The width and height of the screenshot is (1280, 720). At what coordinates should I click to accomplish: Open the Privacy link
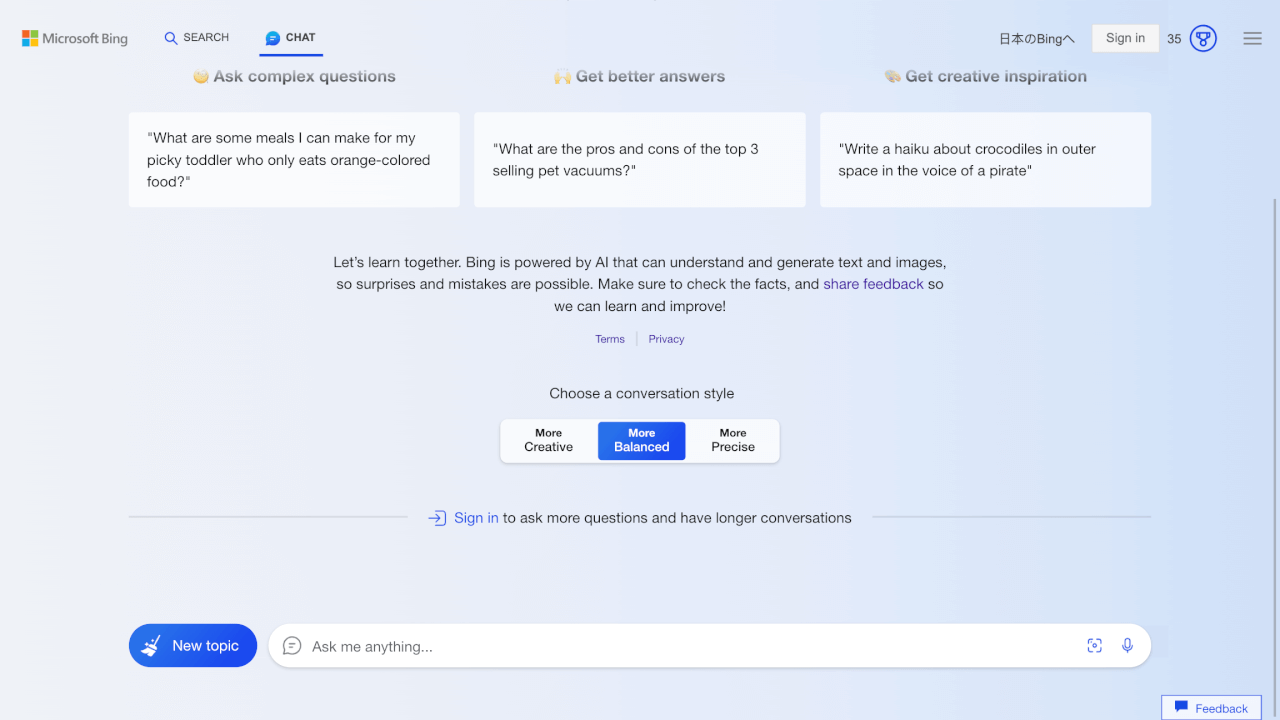pyautogui.click(x=666, y=339)
